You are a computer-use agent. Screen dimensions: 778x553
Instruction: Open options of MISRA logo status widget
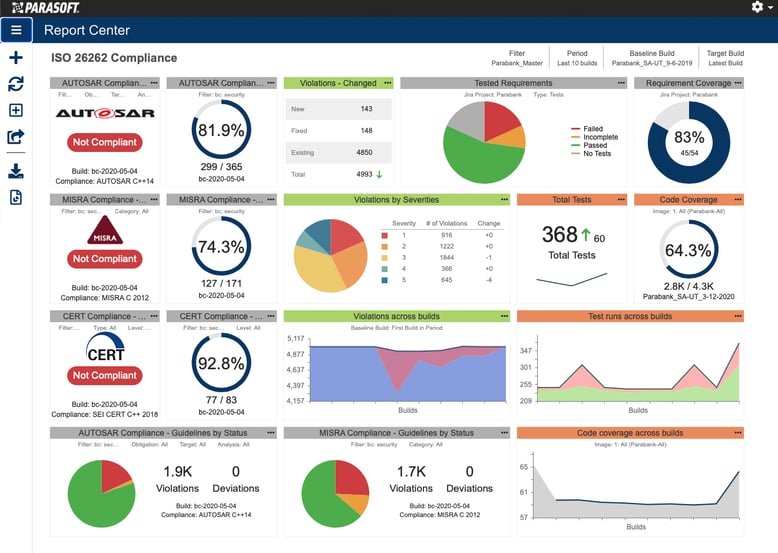pos(154,199)
